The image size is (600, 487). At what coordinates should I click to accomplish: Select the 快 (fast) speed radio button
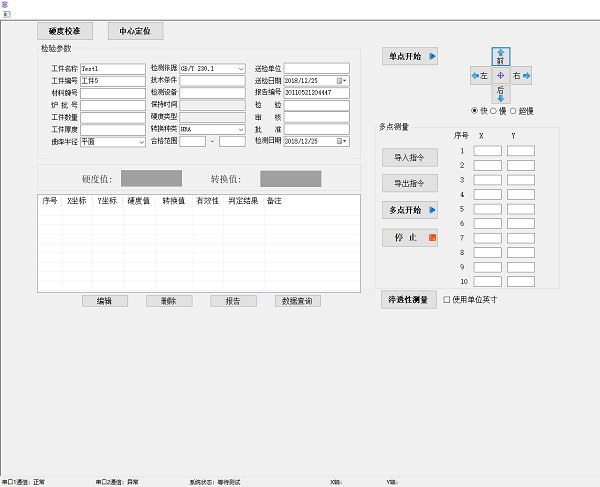[x=475, y=110]
